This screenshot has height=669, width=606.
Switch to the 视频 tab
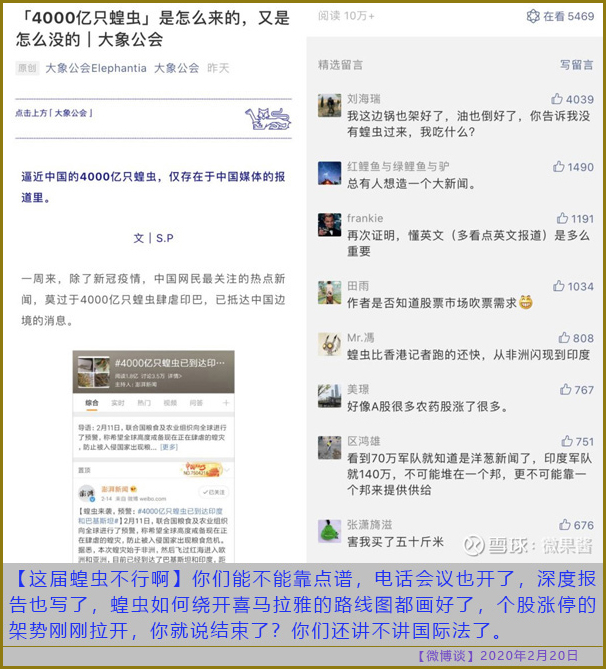(170, 403)
